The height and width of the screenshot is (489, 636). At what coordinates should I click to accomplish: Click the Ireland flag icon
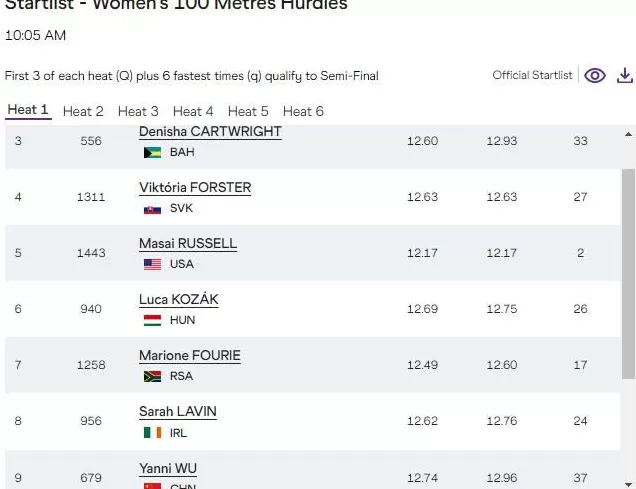click(x=153, y=433)
